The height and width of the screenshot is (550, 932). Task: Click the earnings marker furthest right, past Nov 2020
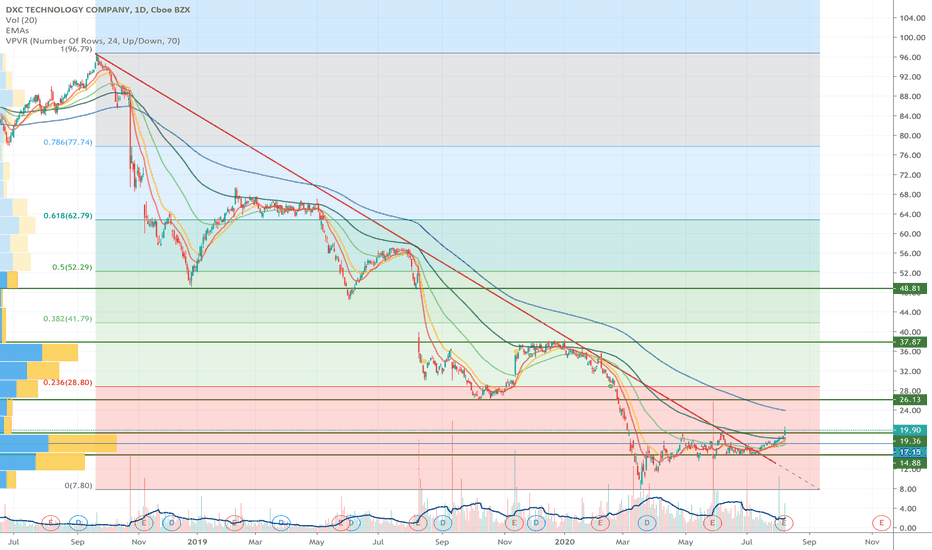tap(881, 523)
